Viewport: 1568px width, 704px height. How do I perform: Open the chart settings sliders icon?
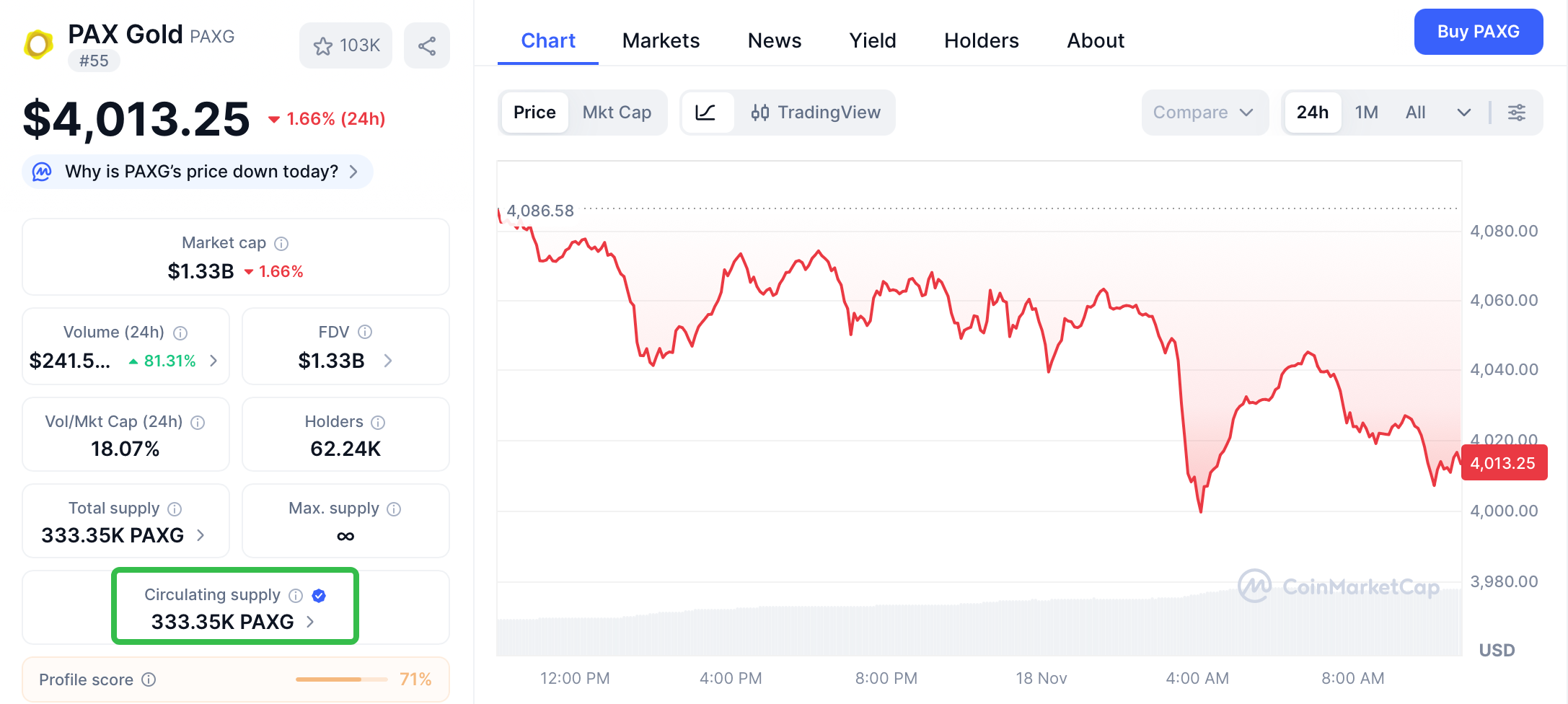coord(1518,113)
